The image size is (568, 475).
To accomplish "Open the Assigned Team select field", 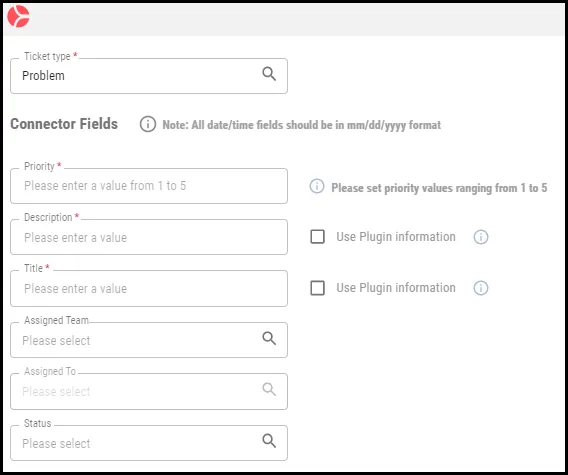I will 149,340.
